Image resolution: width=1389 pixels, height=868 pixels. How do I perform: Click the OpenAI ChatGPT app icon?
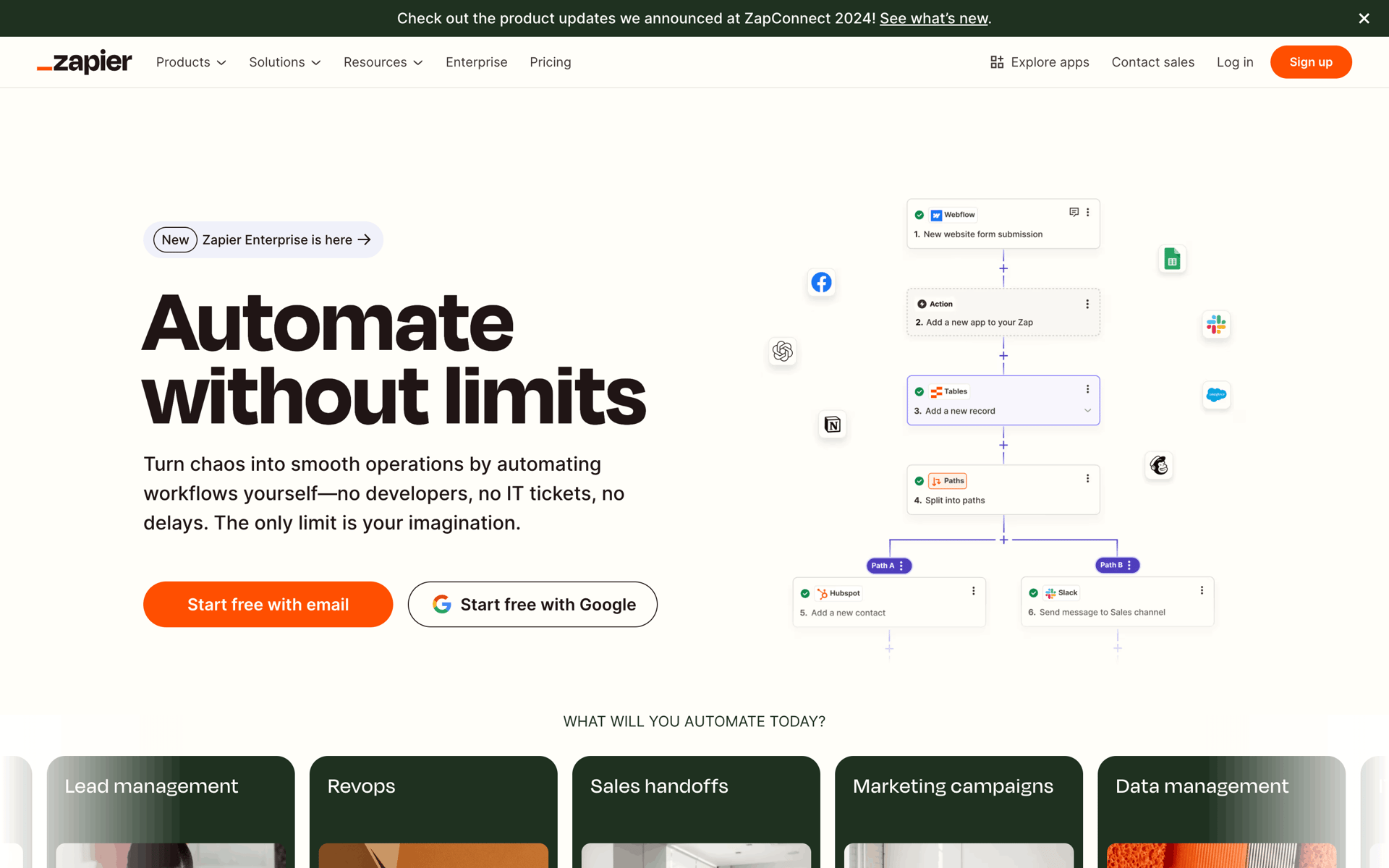click(x=783, y=352)
